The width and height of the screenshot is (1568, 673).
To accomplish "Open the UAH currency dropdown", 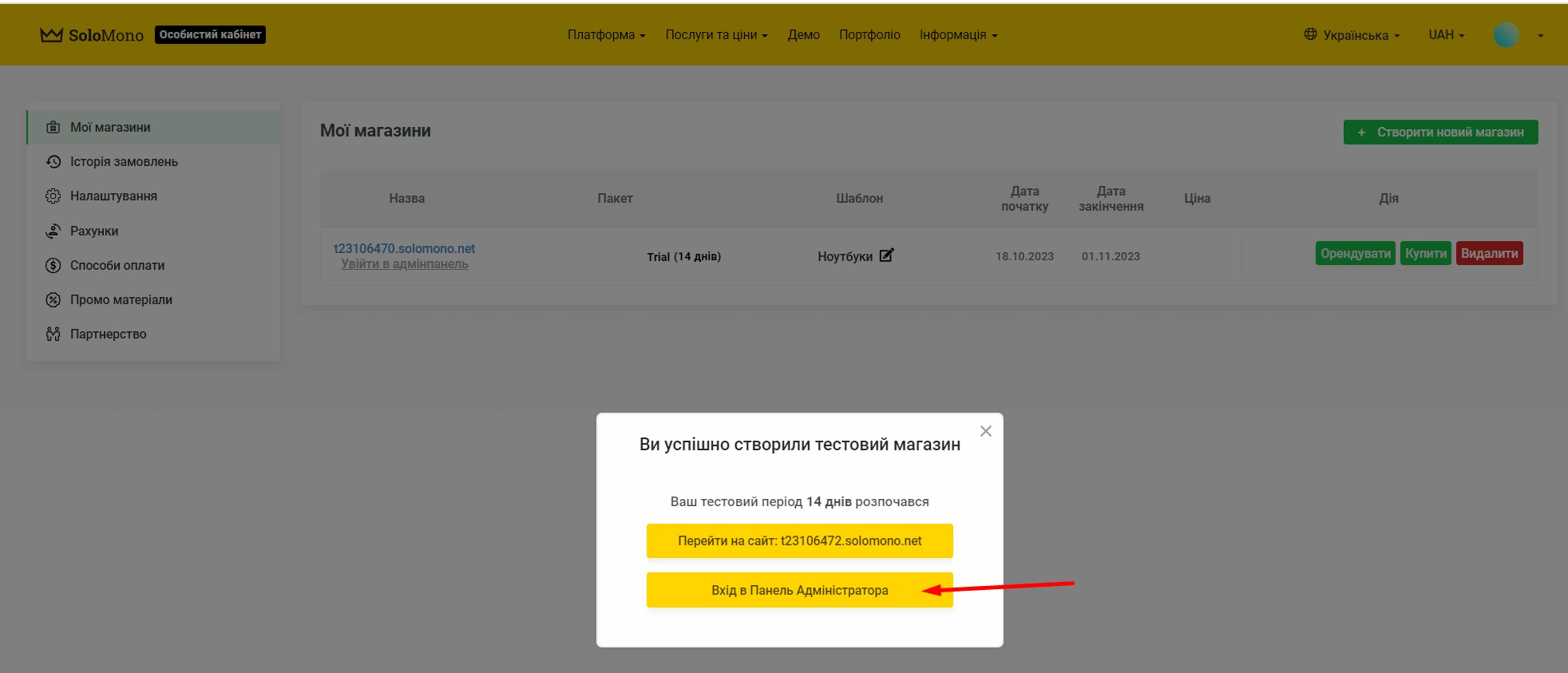I will (1446, 35).
